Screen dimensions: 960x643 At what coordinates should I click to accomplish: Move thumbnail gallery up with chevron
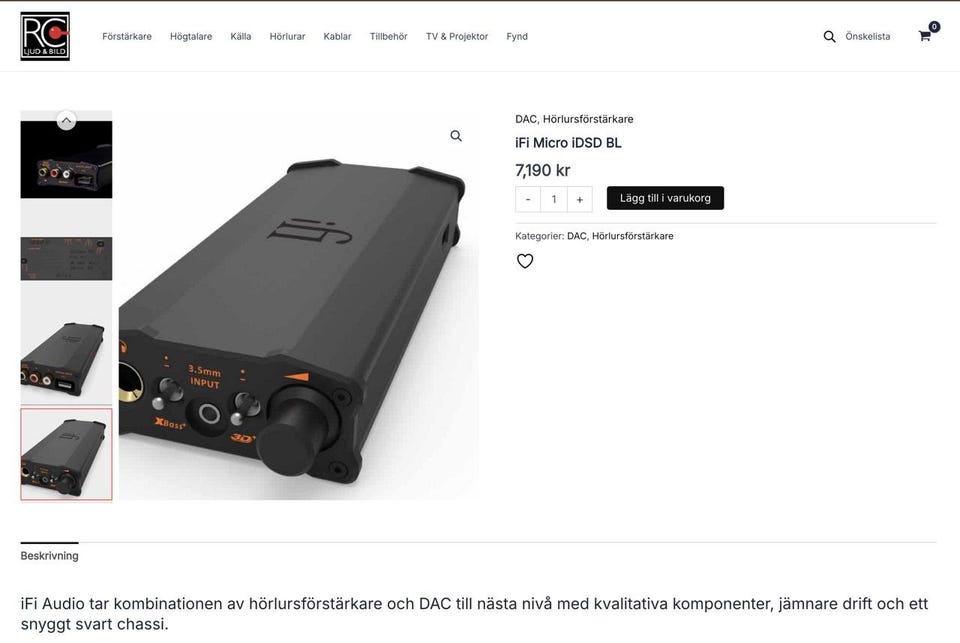(67, 120)
